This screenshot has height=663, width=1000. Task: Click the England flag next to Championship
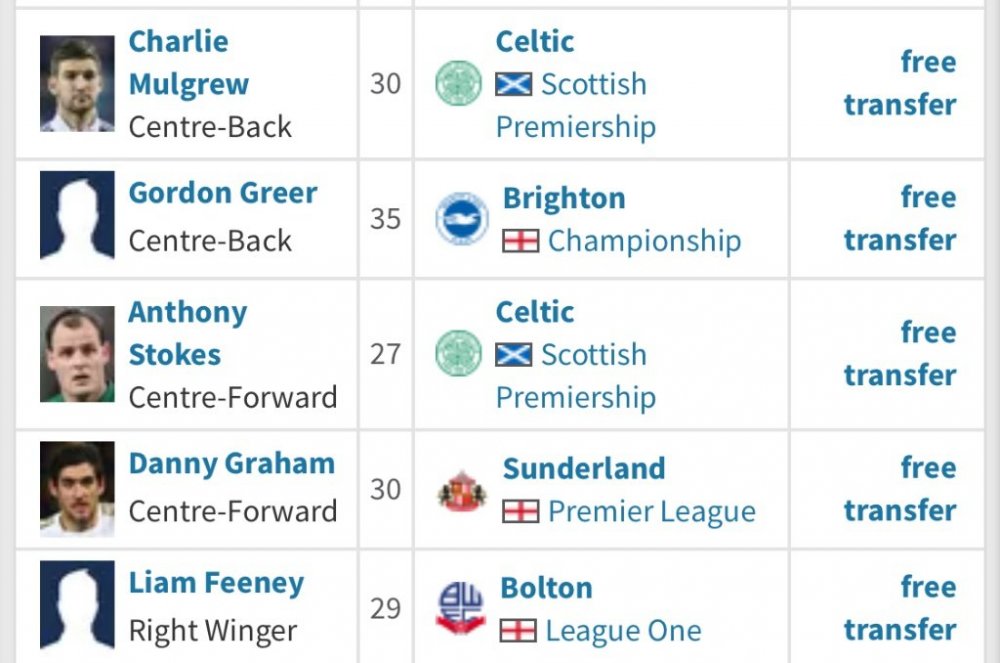click(x=521, y=241)
